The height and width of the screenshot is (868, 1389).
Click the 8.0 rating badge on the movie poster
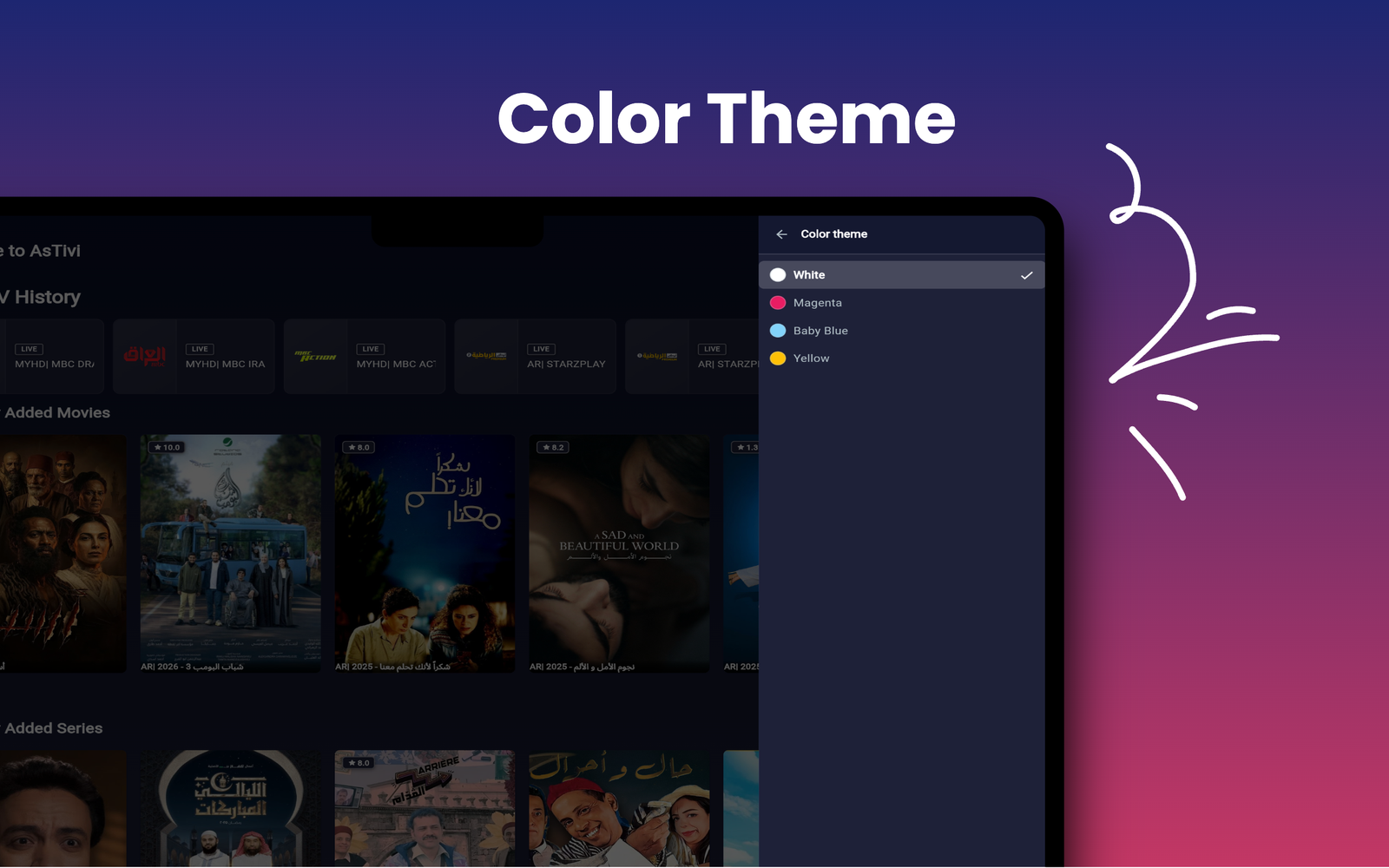click(359, 448)
